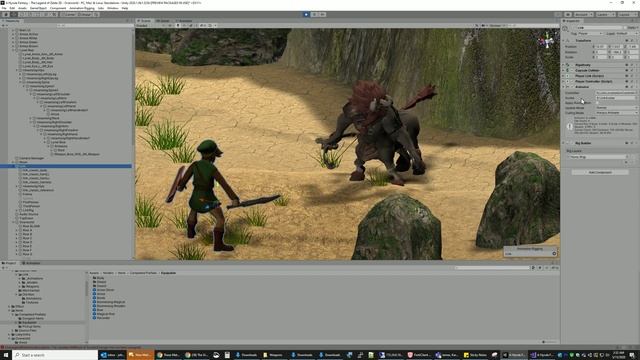The height and width of the screenshot is (360, 640).
Task: Click the Step frame button
Action: (x=322, y=14)
